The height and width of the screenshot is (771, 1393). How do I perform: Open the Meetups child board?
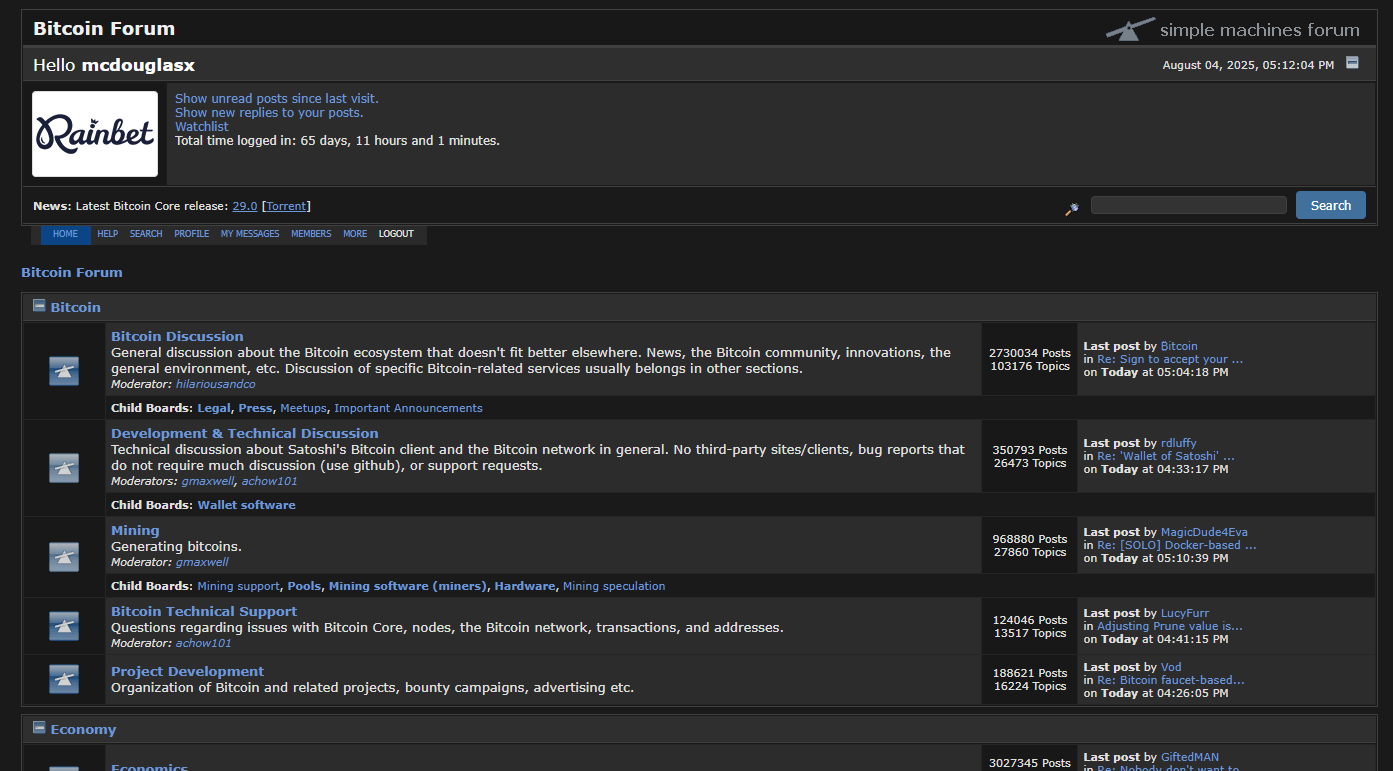(304, 408)
